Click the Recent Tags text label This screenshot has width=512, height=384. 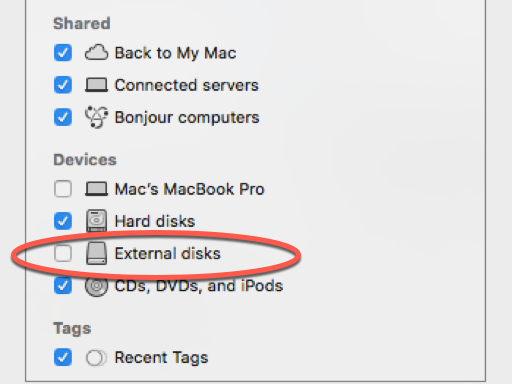pos(161,358)
